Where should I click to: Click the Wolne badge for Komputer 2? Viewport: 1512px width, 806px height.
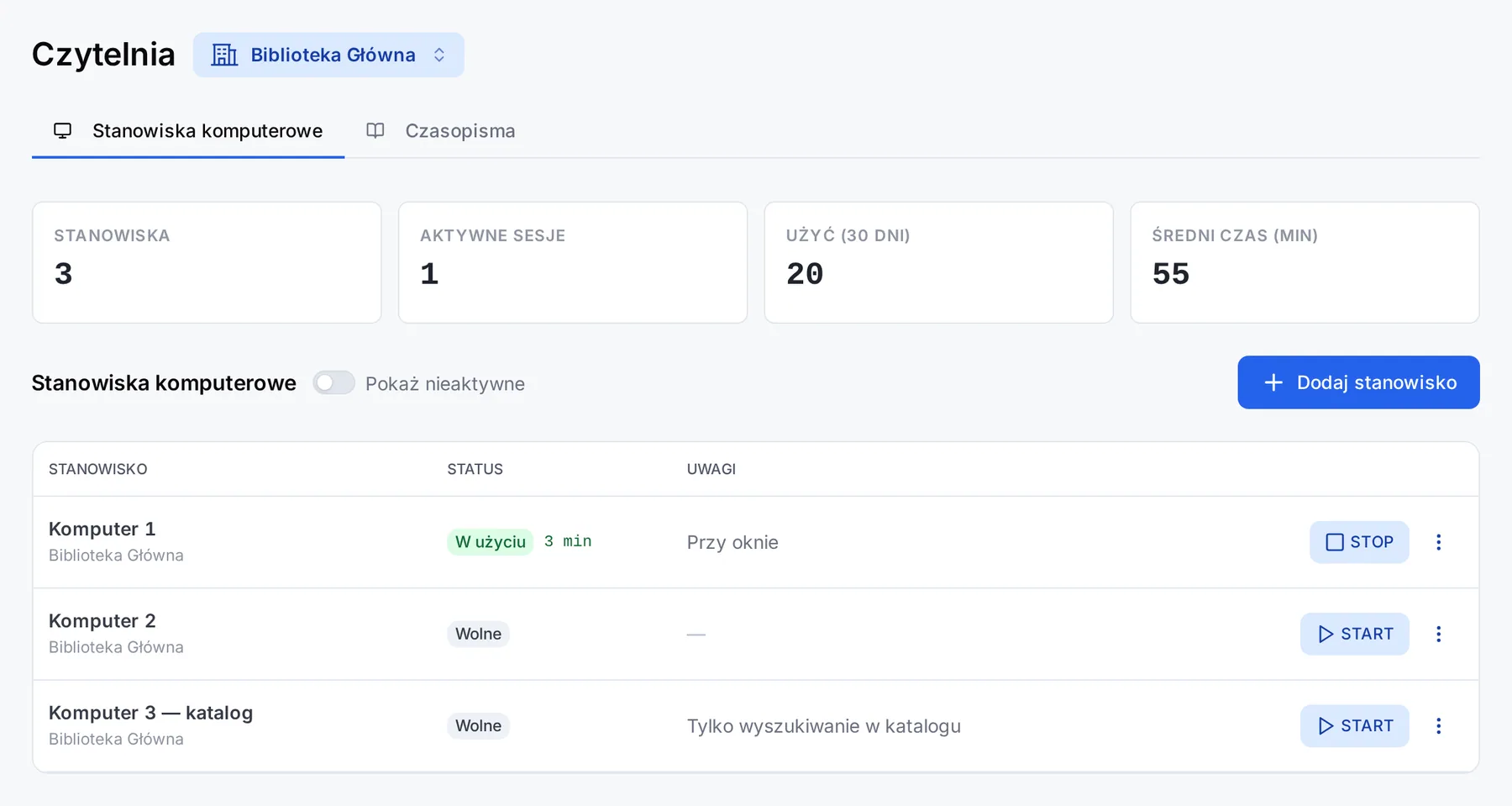(478, 634)
